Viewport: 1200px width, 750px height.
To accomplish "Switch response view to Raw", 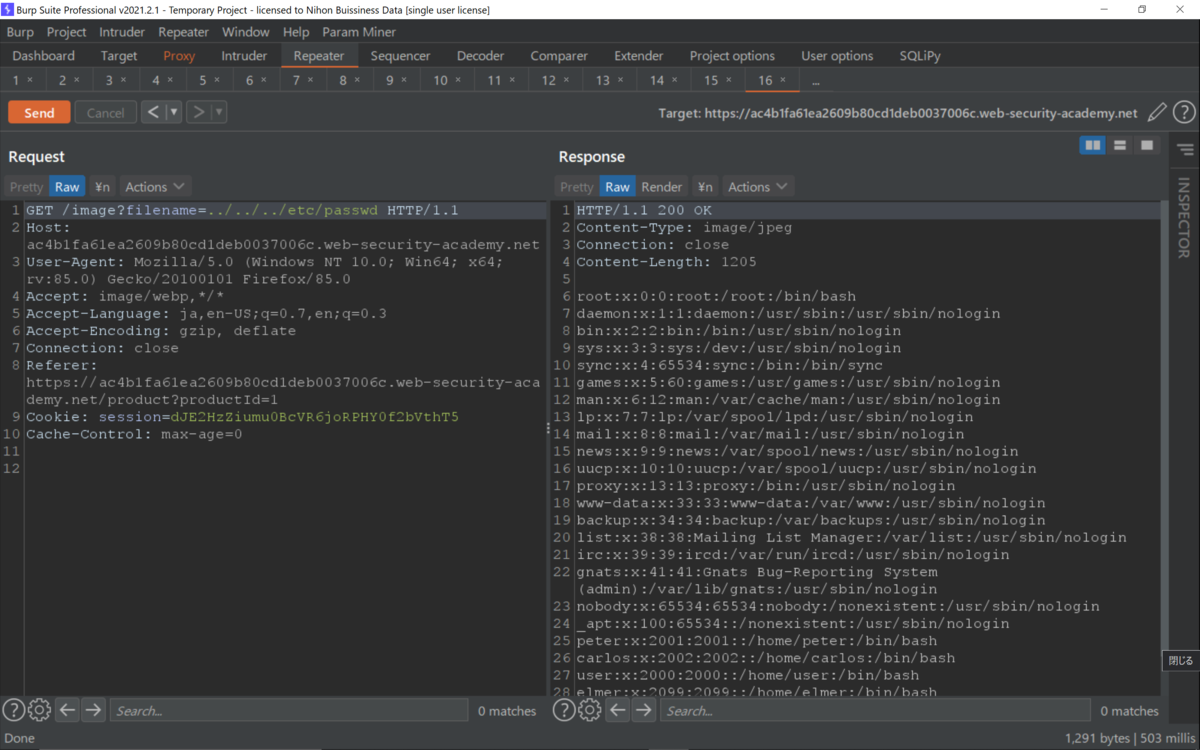I will pyautogui.click(x=617, y=187).
